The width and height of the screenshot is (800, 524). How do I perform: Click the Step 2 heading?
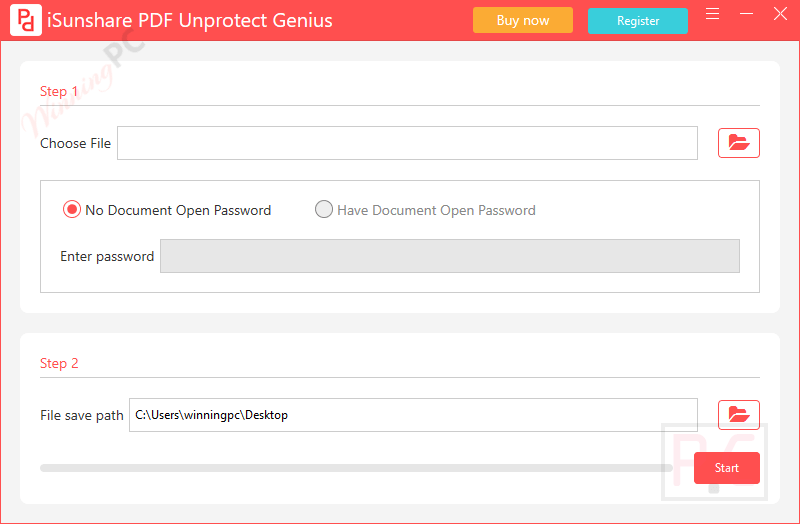click(59, 363)
